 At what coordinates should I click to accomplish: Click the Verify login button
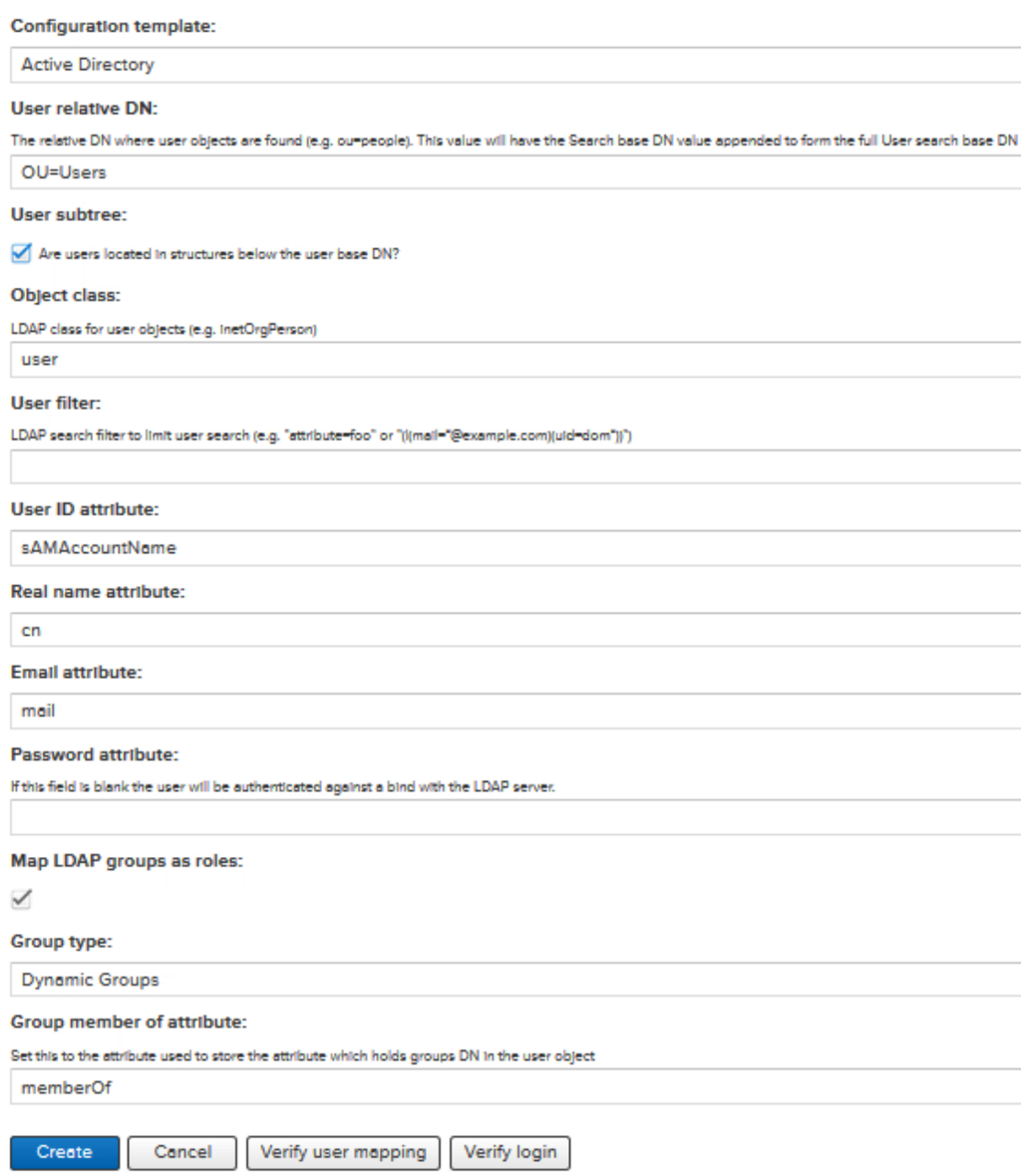[x=510, y=1152]
